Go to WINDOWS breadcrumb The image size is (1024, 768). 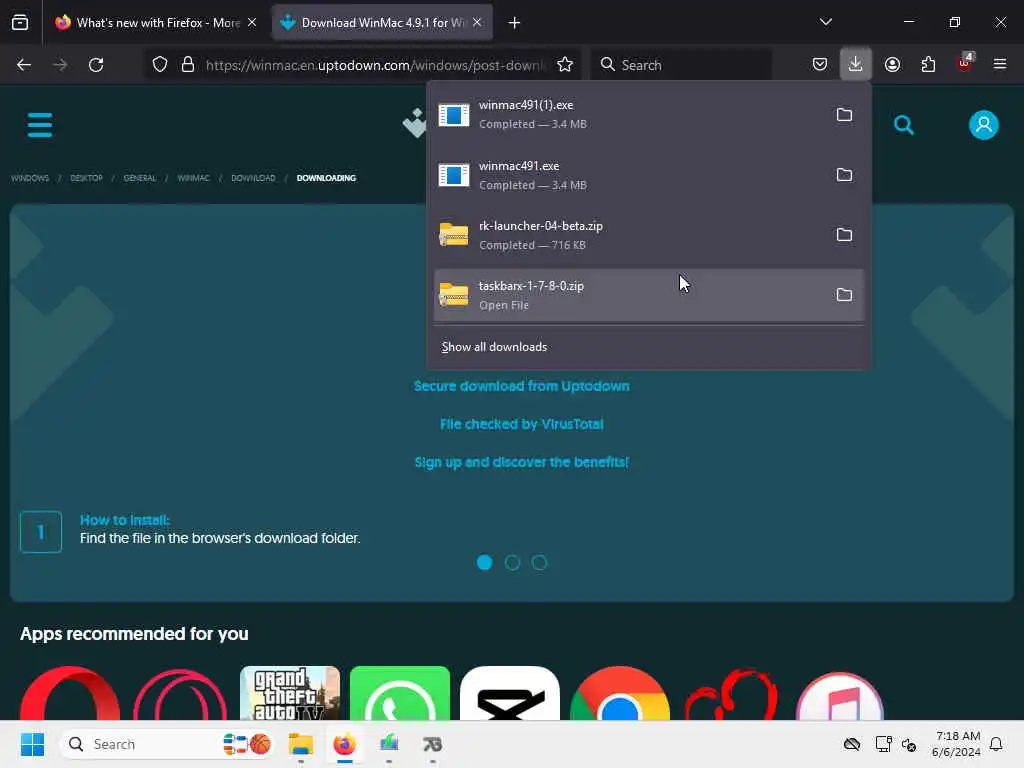click(x=30, y=178)
